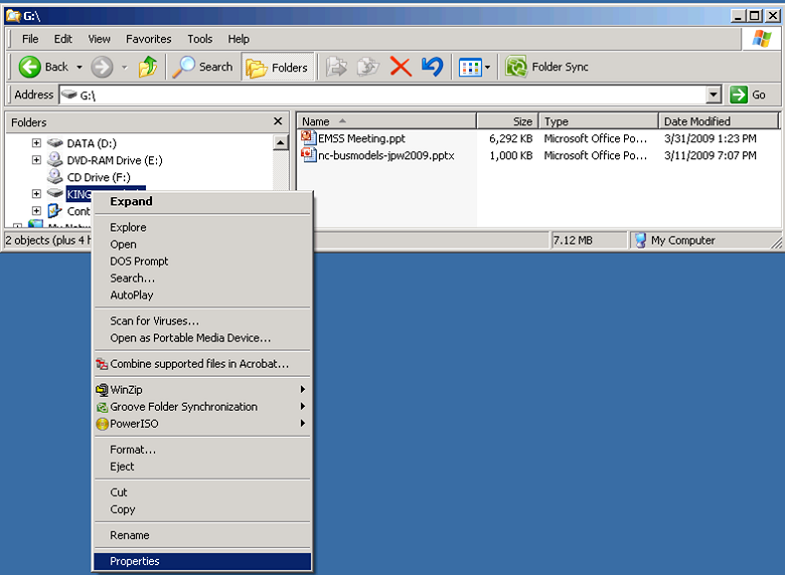Open the Search pane from toolbar
This screenshot has width=785, height=575.
coord(203,67)
